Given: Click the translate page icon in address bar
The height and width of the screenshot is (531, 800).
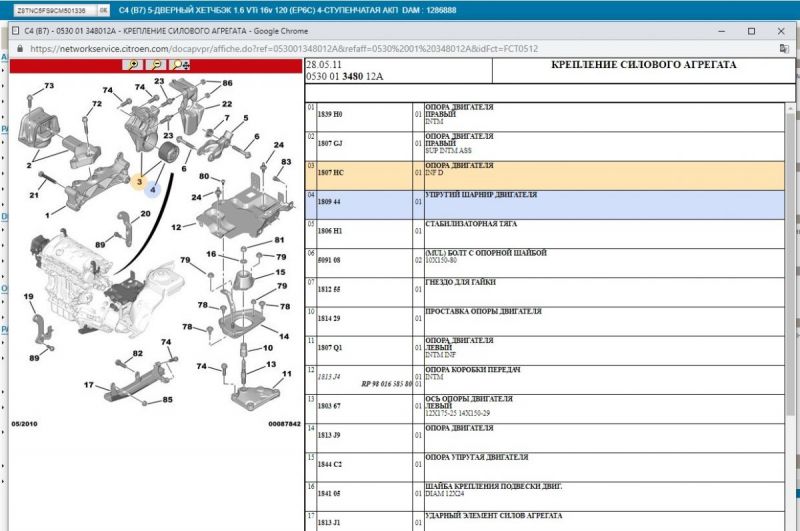Looking at the screenshot, I should point(783,48).
